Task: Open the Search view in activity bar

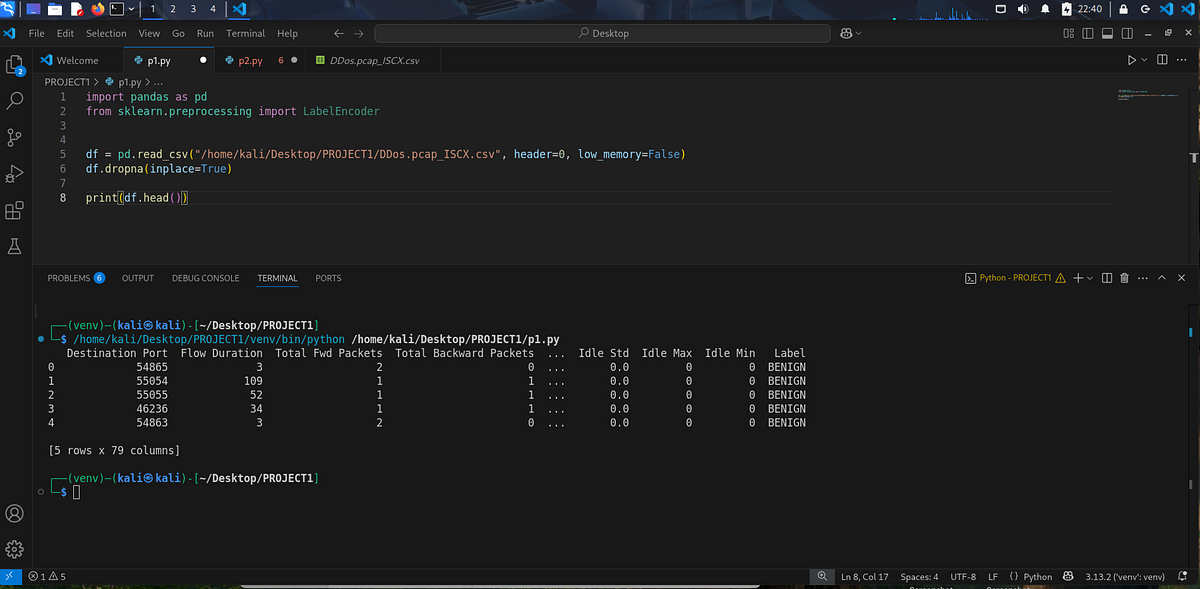Action: click(15, 101)
